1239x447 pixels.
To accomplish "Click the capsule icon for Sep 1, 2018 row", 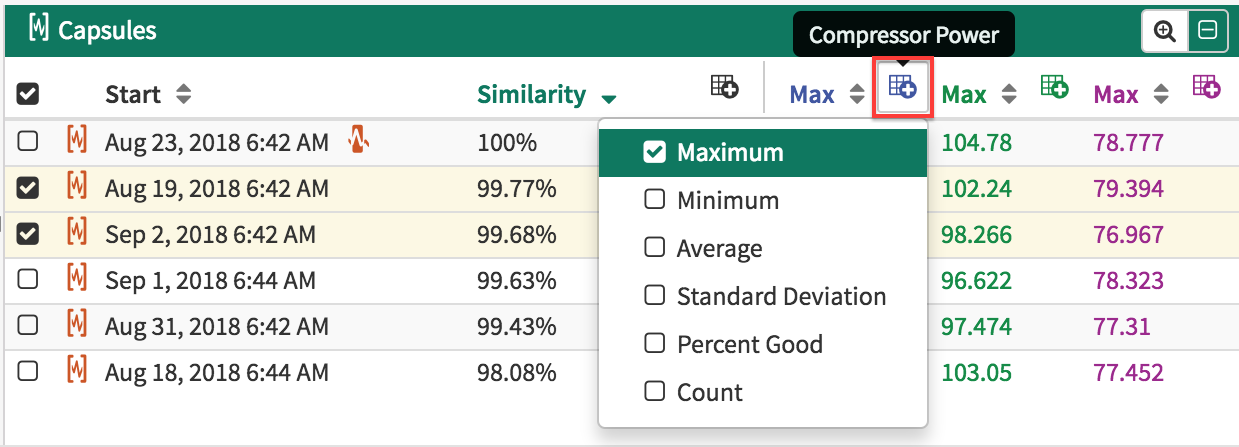I will (x=77, y=280).
